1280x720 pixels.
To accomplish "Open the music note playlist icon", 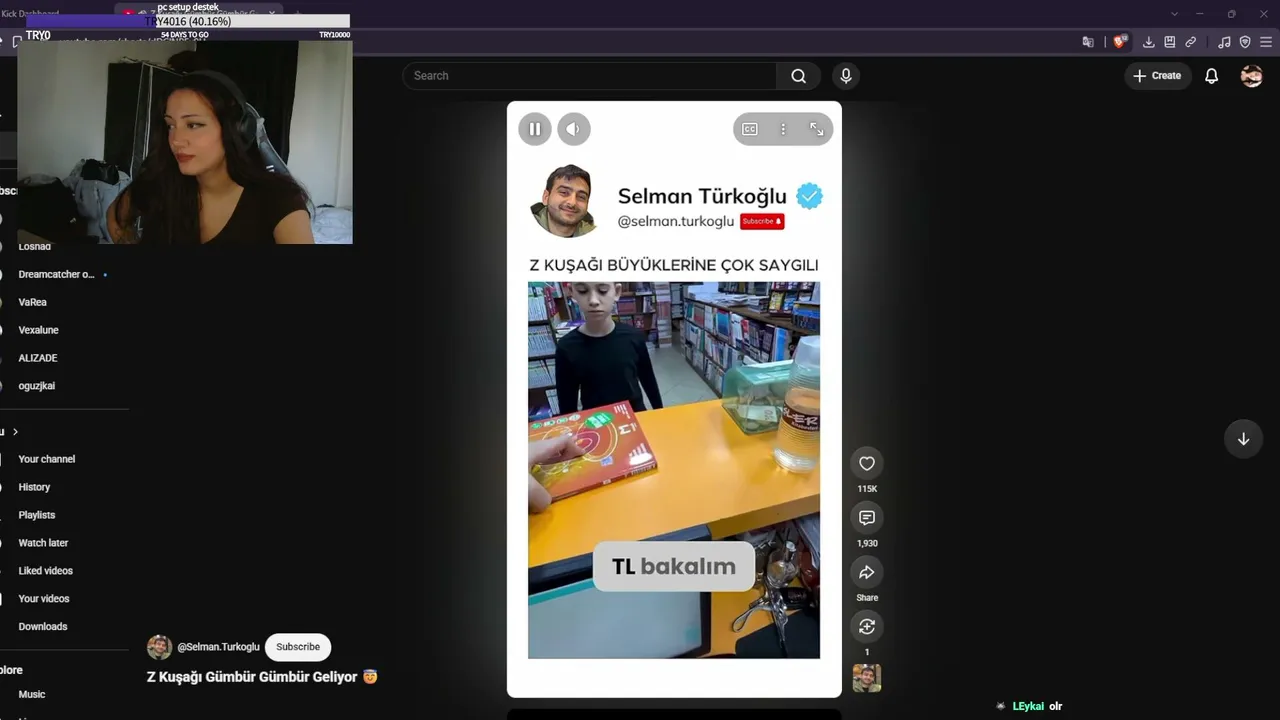I will tap(1225, 42).
